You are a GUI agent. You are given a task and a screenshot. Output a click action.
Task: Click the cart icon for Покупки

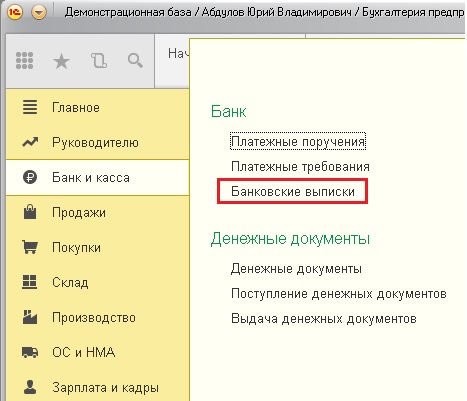(30, 247)
